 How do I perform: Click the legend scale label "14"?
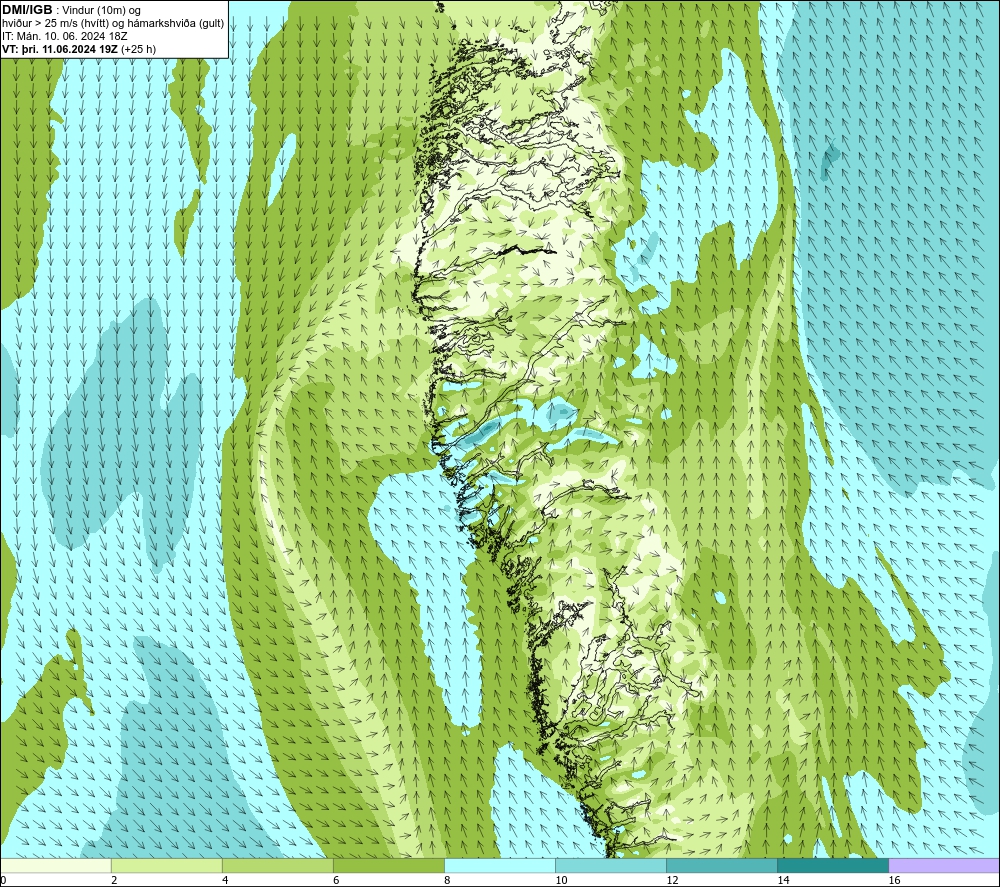pyautogui.click(x=783, y=881)
